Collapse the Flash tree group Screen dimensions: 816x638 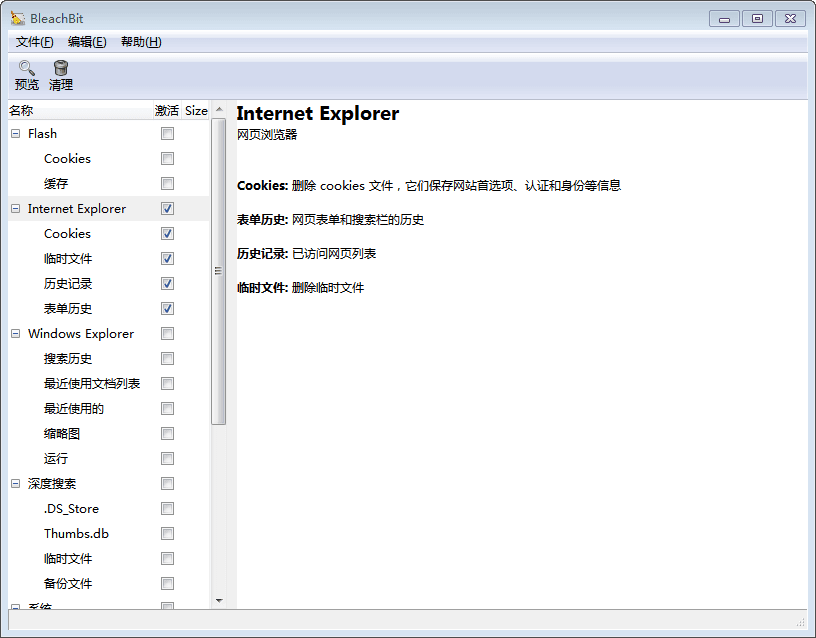tap(15, 134)
